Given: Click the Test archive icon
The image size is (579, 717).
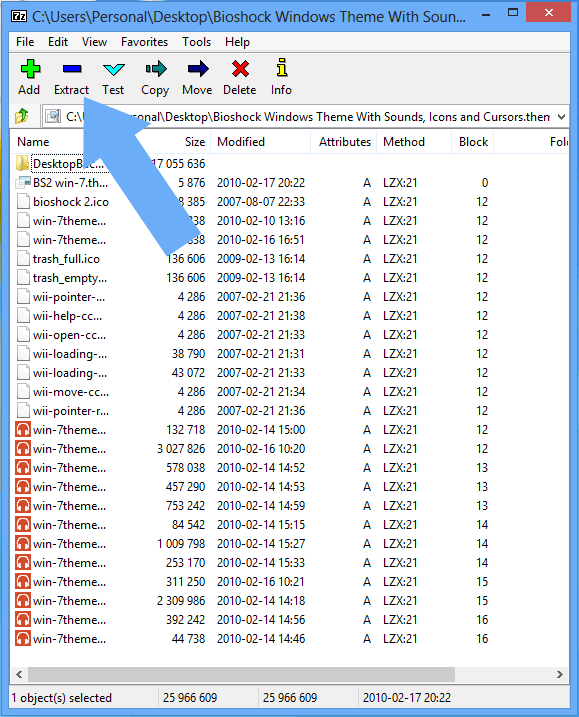Looking at the screenshot, I should (x=113, y=69).
